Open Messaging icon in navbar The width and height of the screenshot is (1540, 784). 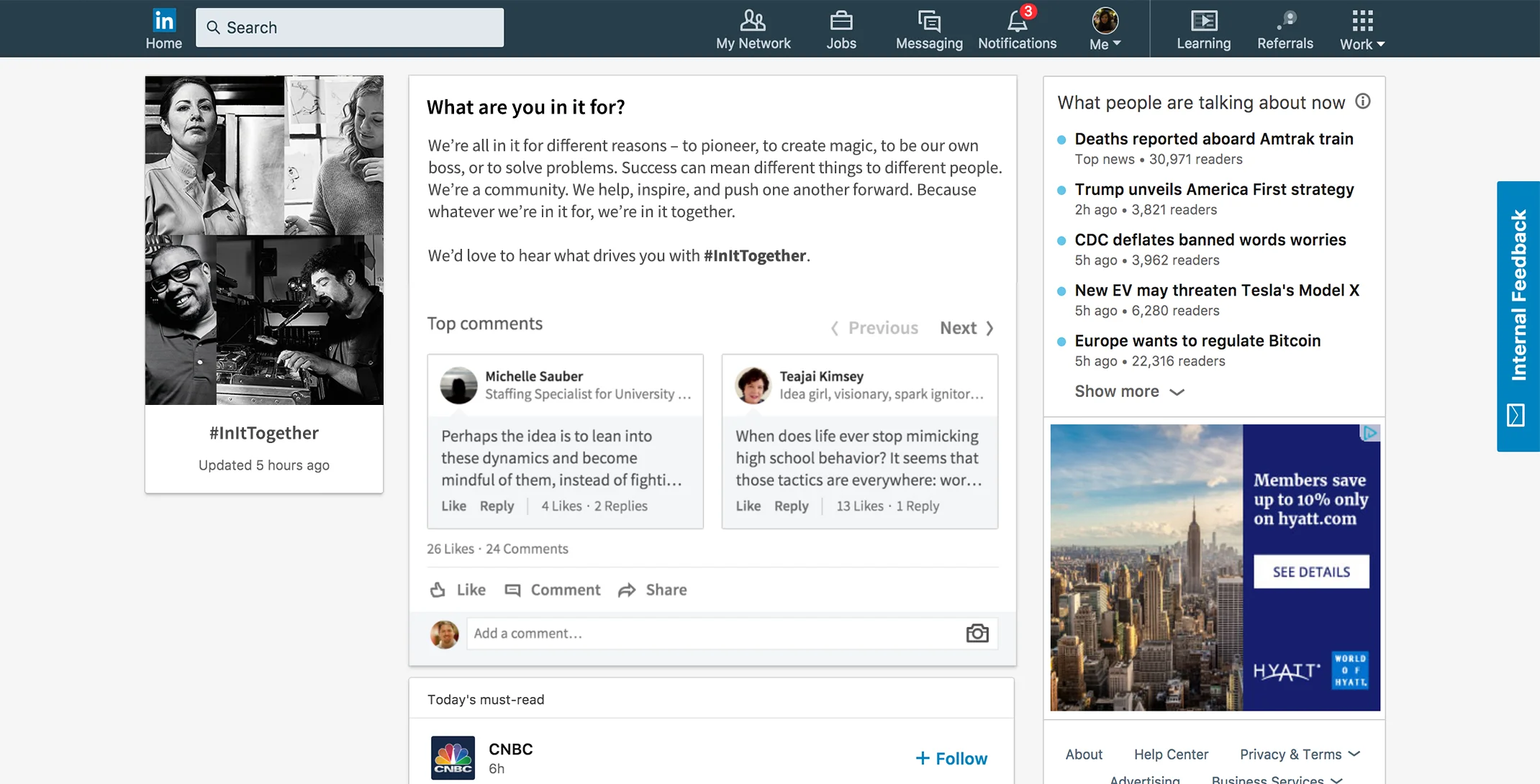point(928,22)
